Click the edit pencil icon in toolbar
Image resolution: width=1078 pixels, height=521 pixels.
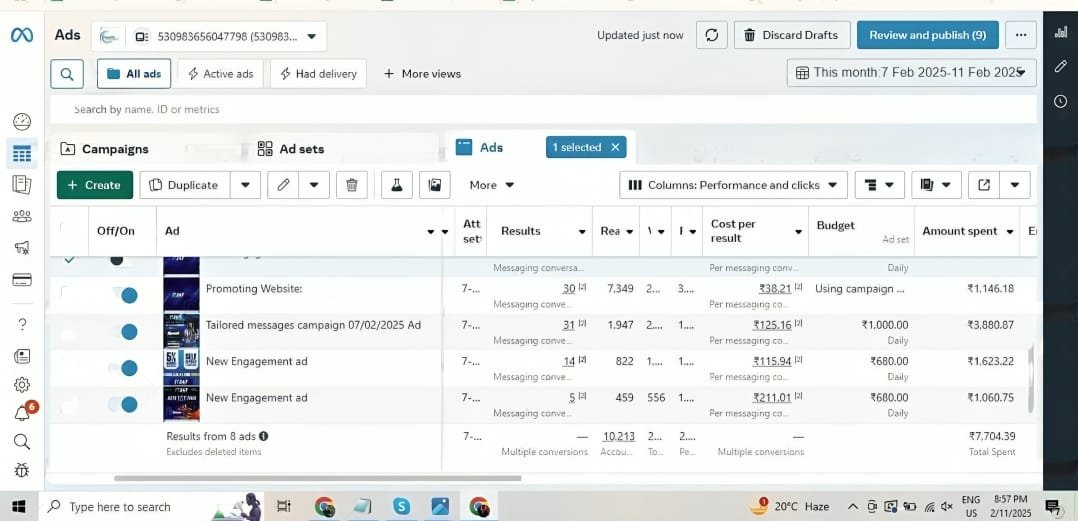coord(283,185)
